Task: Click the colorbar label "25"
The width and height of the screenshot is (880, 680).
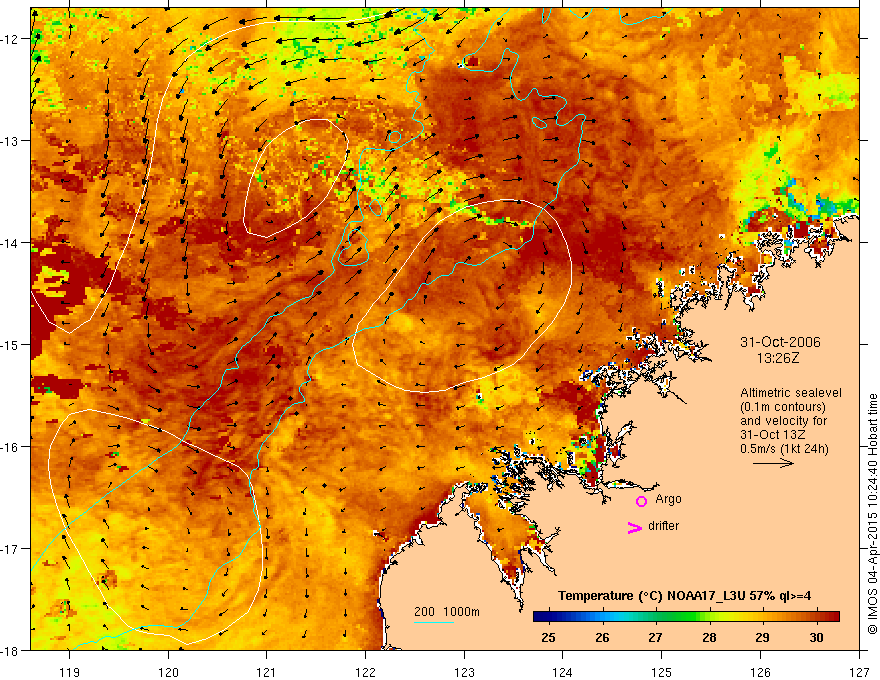Action: pyautogui.click(x=548, y=637)
